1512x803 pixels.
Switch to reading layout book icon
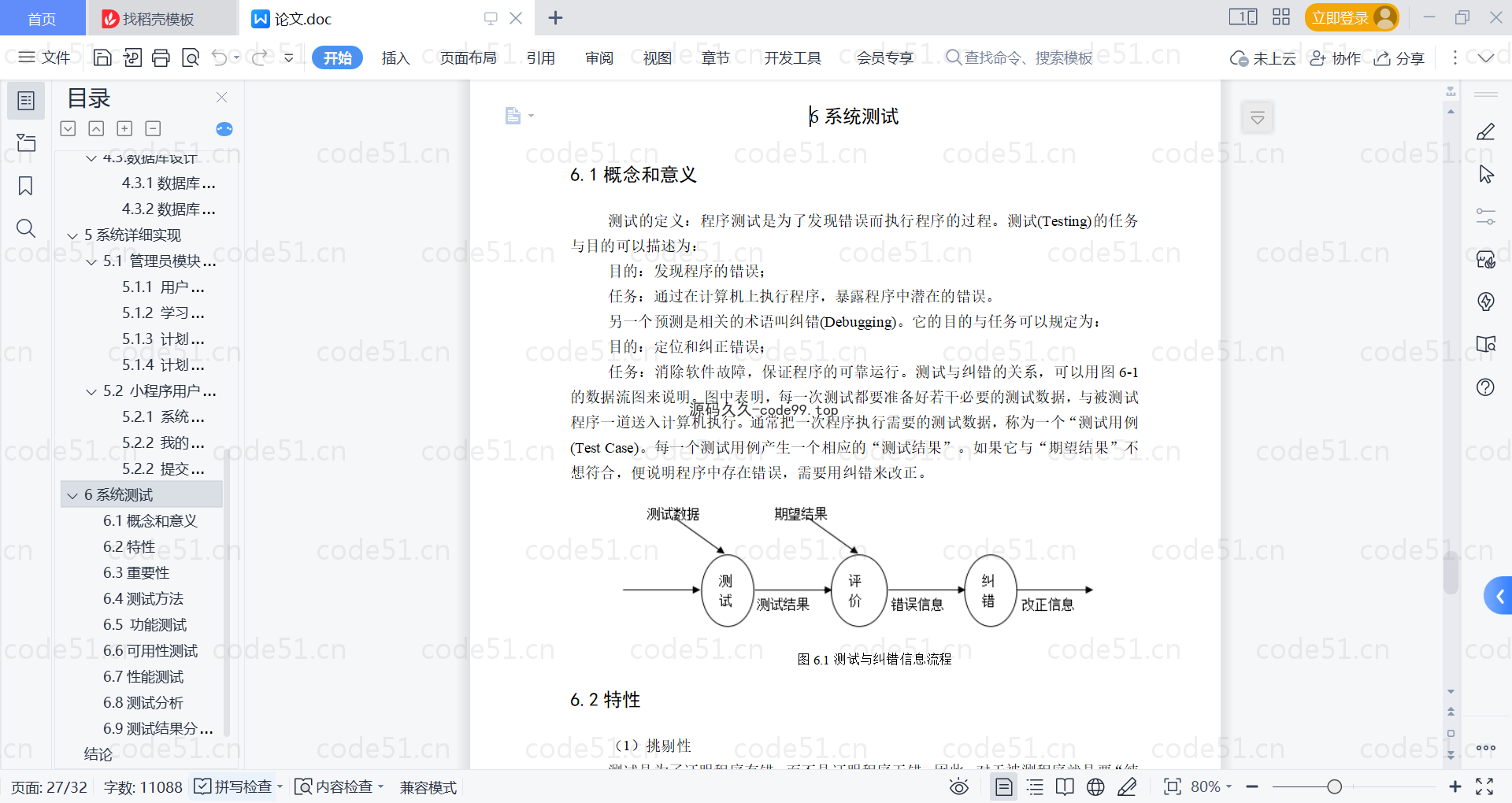[x=1065, y=786]
